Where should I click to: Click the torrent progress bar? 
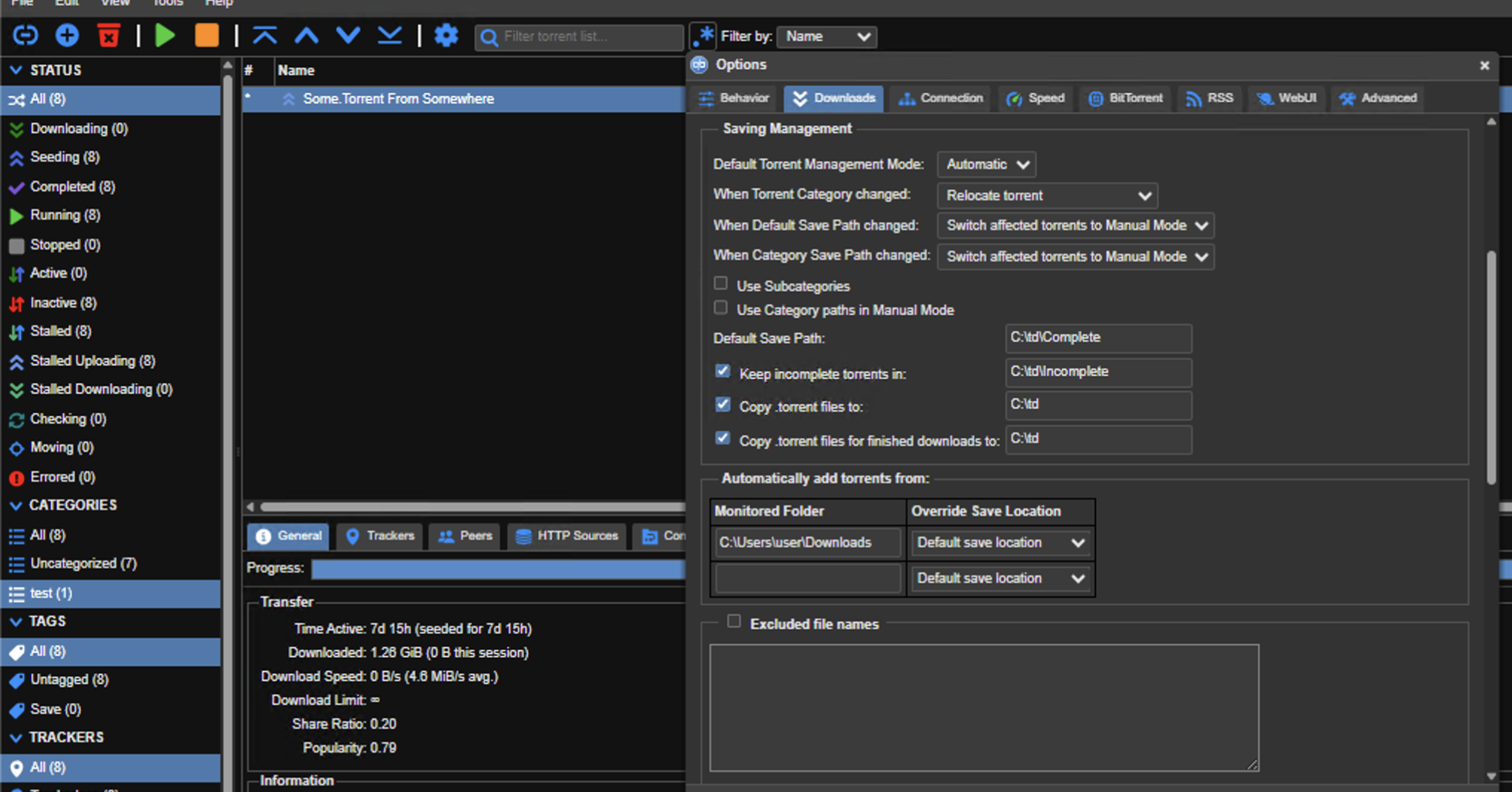pos(498,568)
